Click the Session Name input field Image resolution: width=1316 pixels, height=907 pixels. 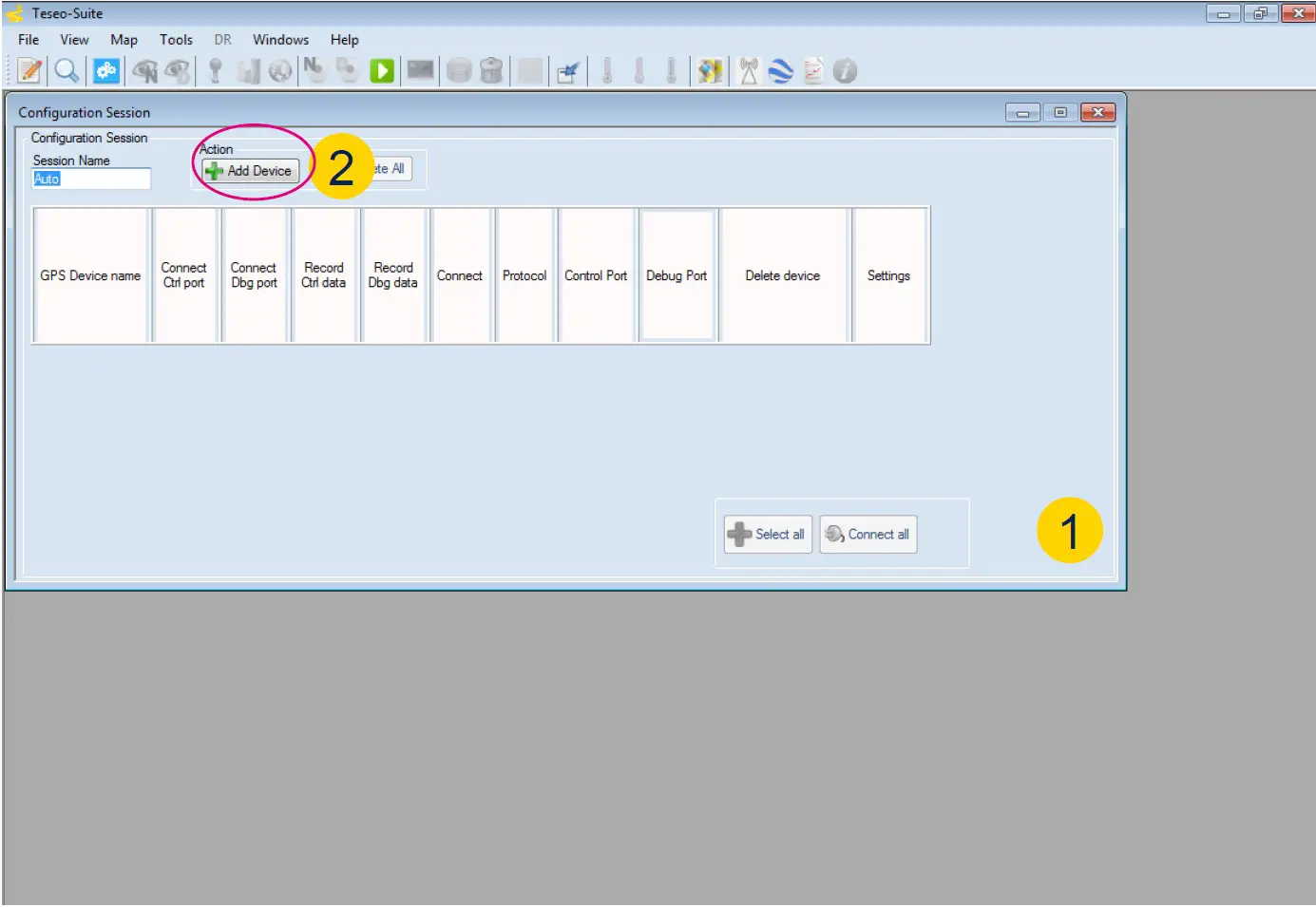point(91,179)
